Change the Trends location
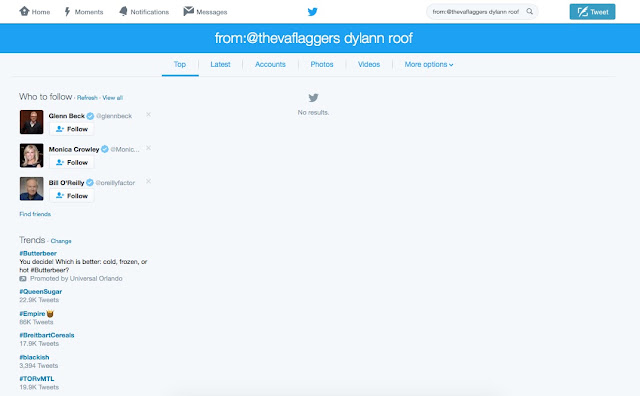The width and height of the screenshot is (640, 396). coord(61,241)
